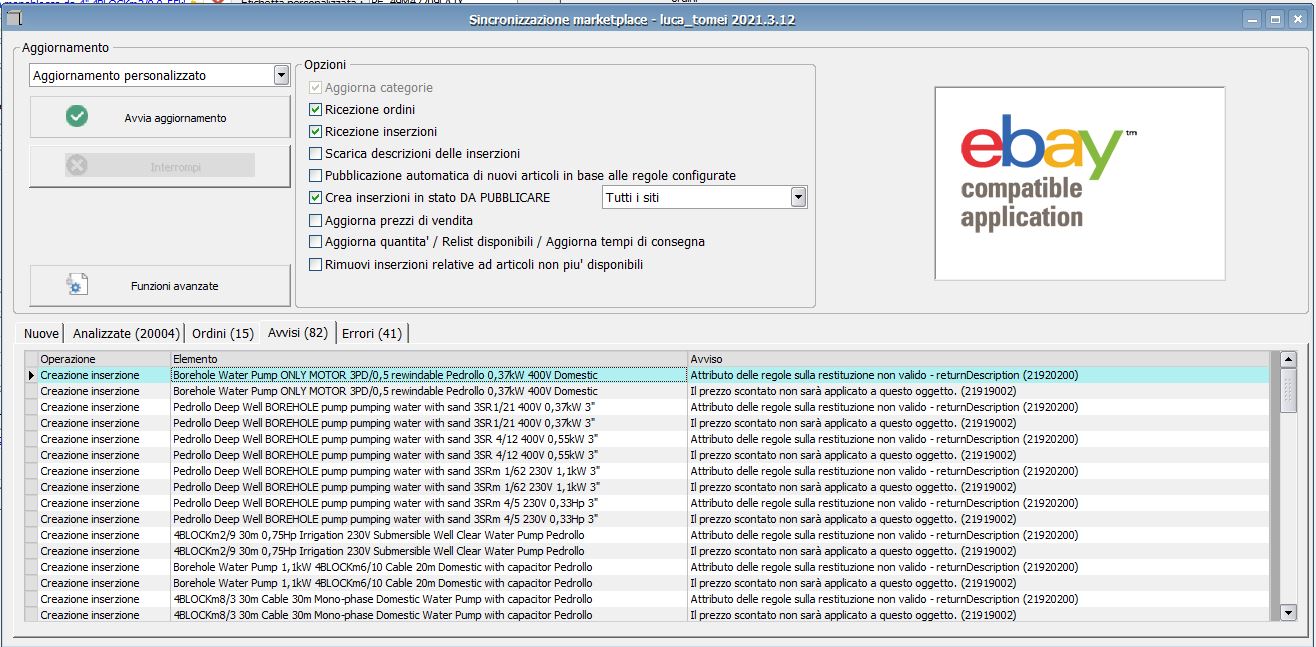Uncheck Ricezione inserzioni option
This screenshot has height=647, width=1316.
(x=316, y=132)
